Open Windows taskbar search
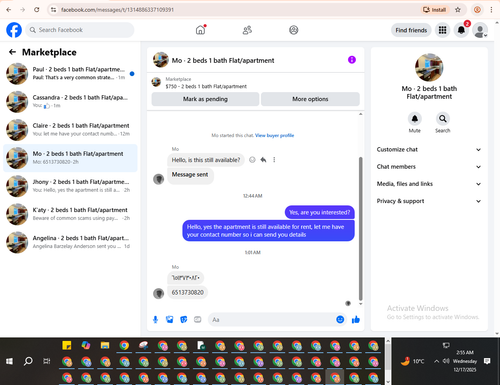This screenshot has width=500, height=385. (x=28, y=361)
